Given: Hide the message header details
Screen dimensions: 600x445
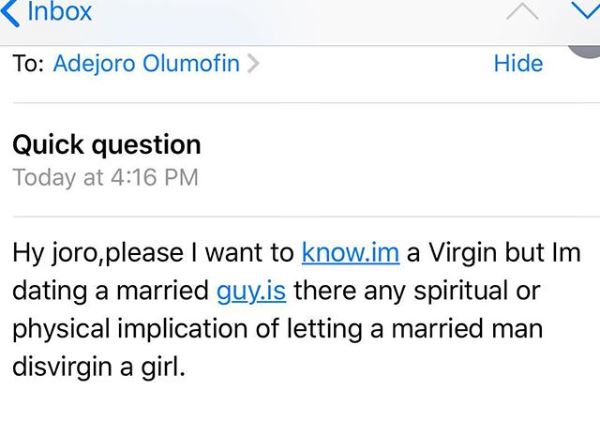Looking at the screenshot, I should 518,64.
